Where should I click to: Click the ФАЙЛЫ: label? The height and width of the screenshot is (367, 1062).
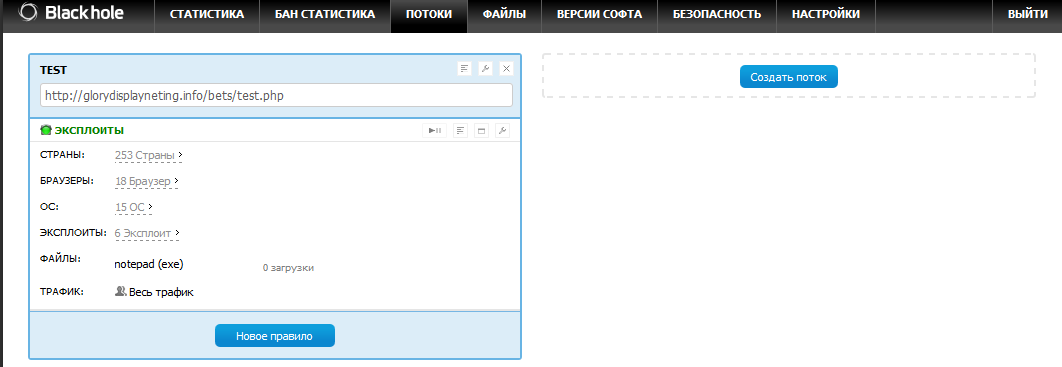[x=61, y=258]
